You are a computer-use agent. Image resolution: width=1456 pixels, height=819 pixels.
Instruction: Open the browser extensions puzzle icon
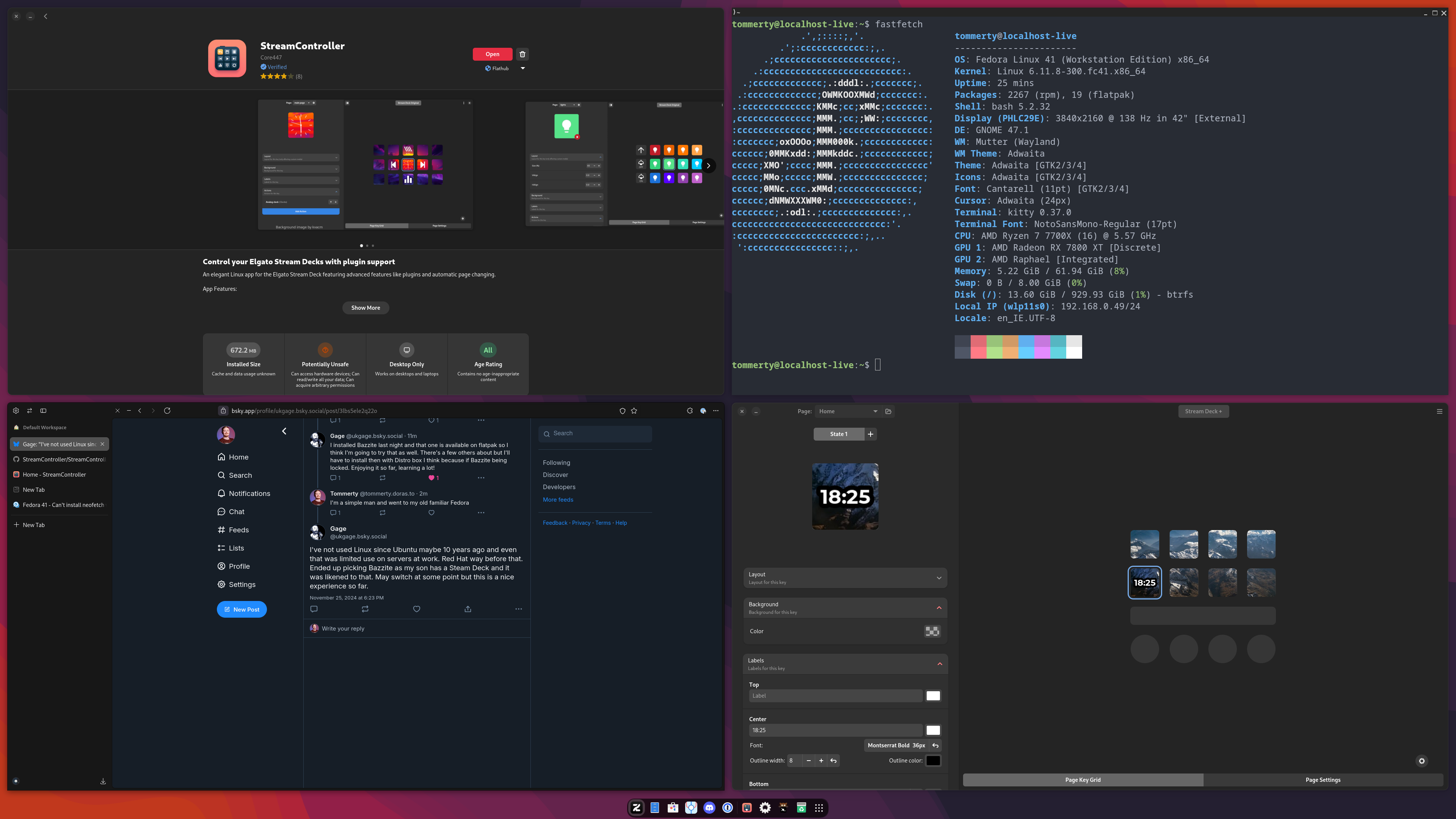point(690,411)
